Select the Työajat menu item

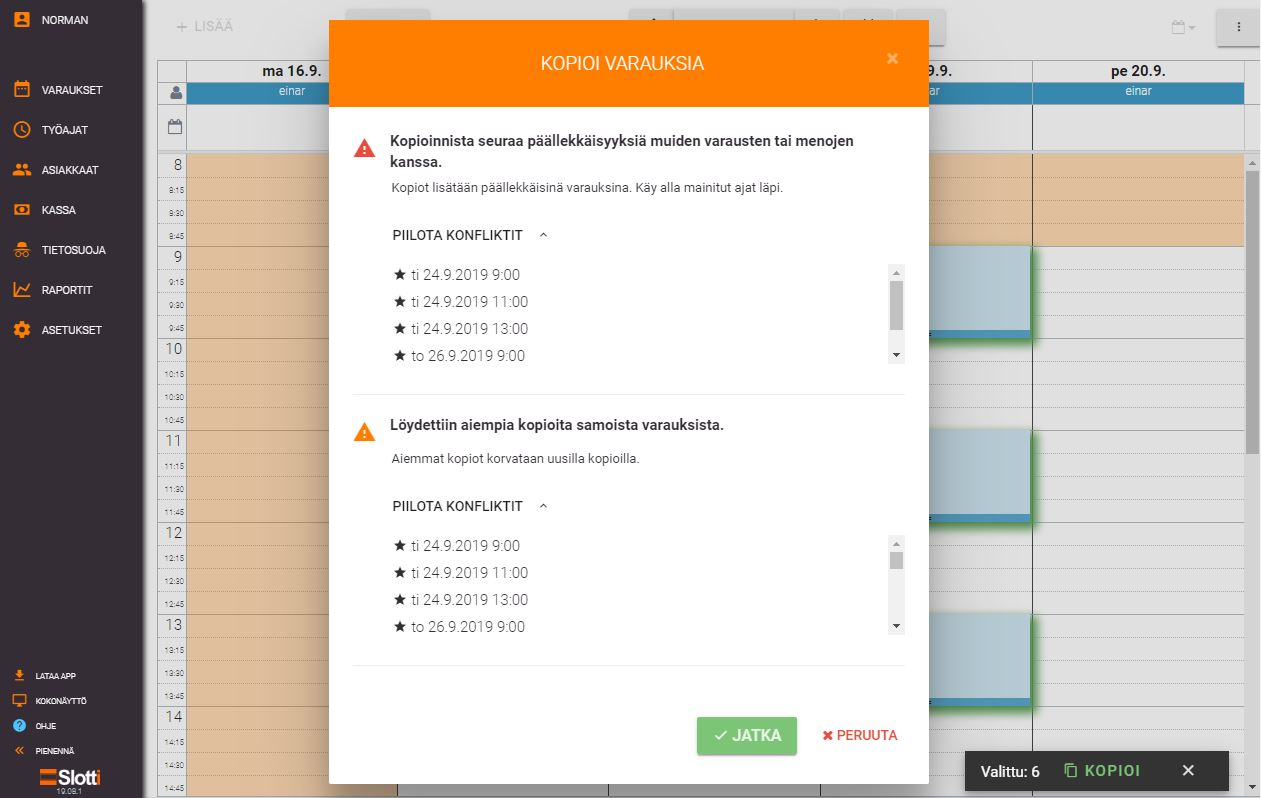67,130
